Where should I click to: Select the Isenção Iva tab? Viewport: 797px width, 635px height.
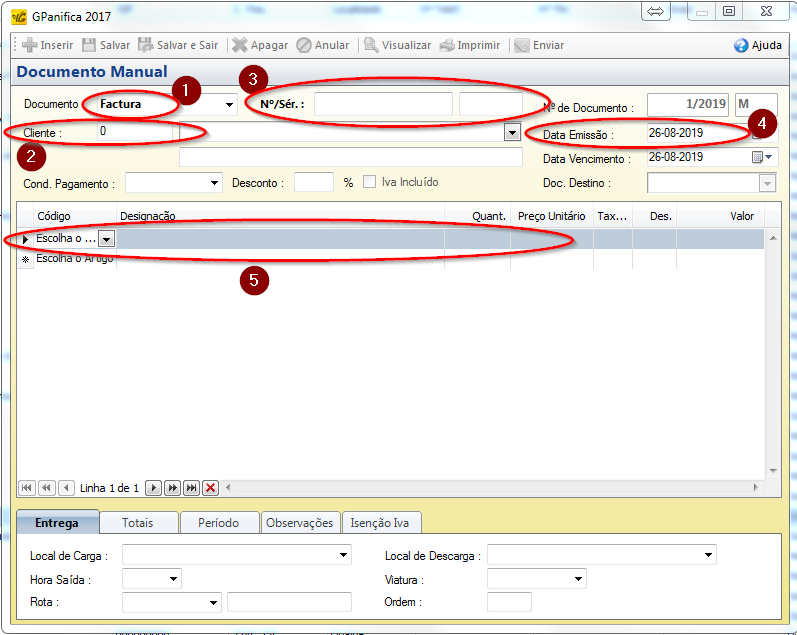[x=381, y=523]
